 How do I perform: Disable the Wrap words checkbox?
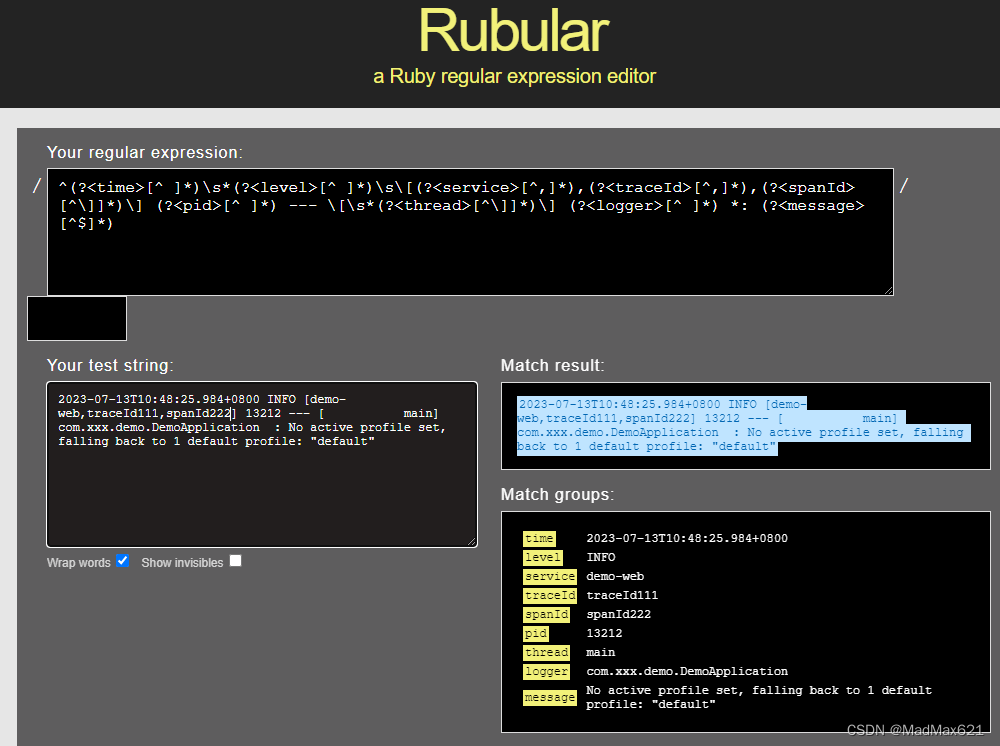click(x=123, y=561)
